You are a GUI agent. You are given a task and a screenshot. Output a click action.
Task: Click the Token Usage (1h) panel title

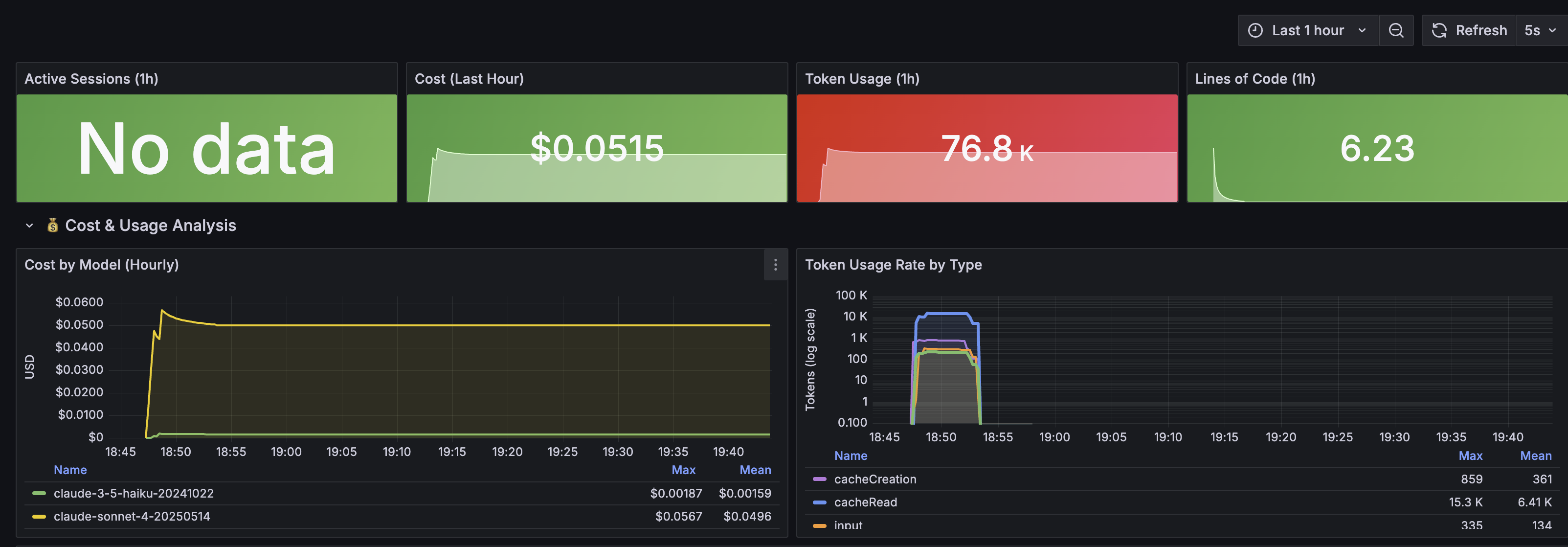tap(862, 79)
